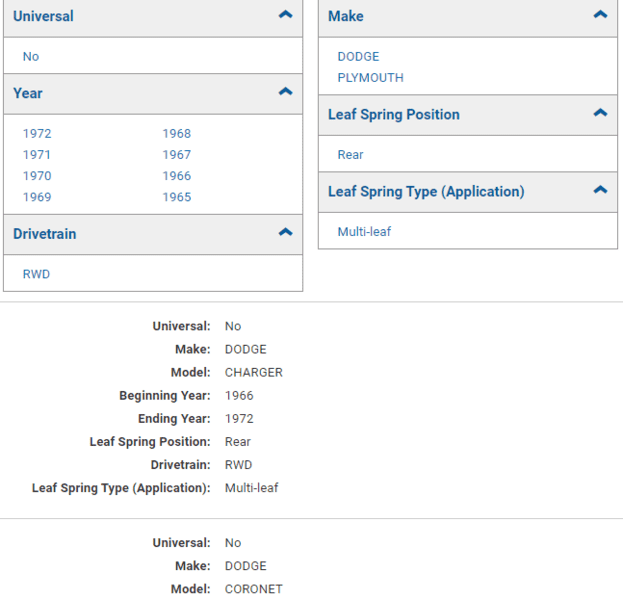Click the 'Beginning Year:' label
623x600 pixels.
pos(165,395)
